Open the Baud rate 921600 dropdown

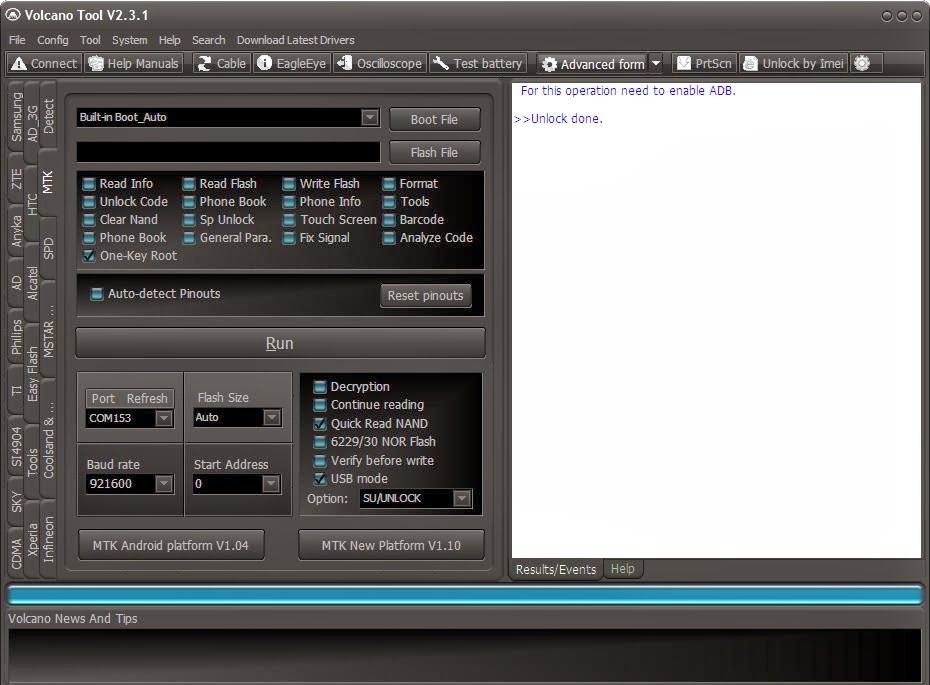coord(164,484)
